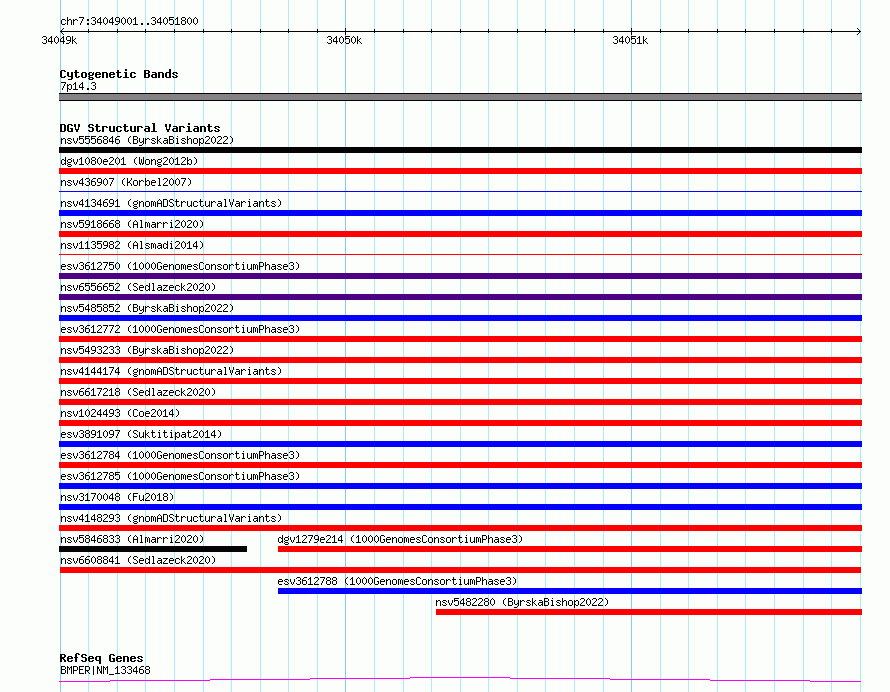Click the red bar under dgv1279e214

570,549
